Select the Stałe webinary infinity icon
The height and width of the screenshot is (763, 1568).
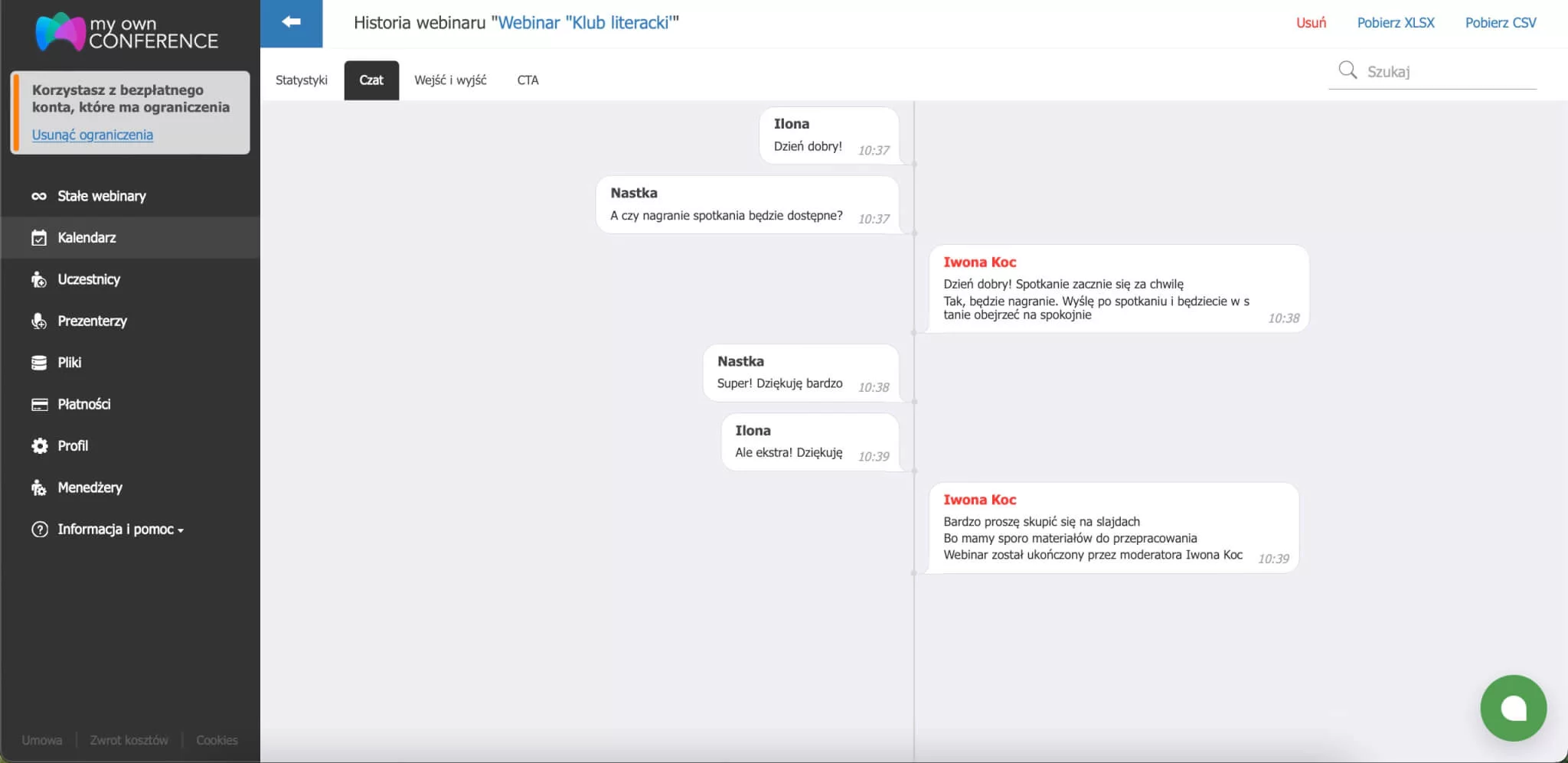point(41,196)
